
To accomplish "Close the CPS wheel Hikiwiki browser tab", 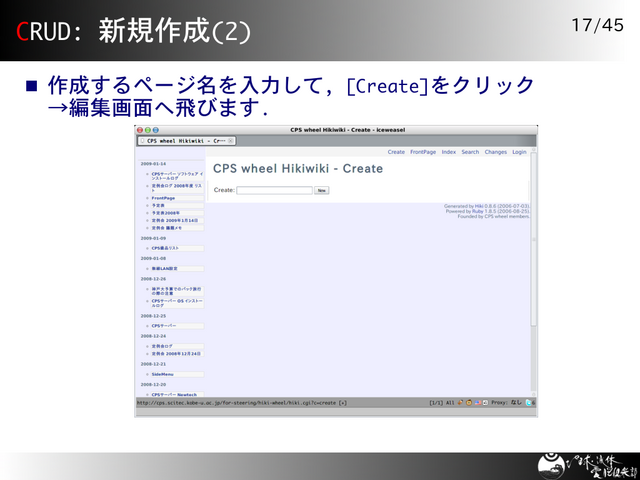I will click(231, 141).
